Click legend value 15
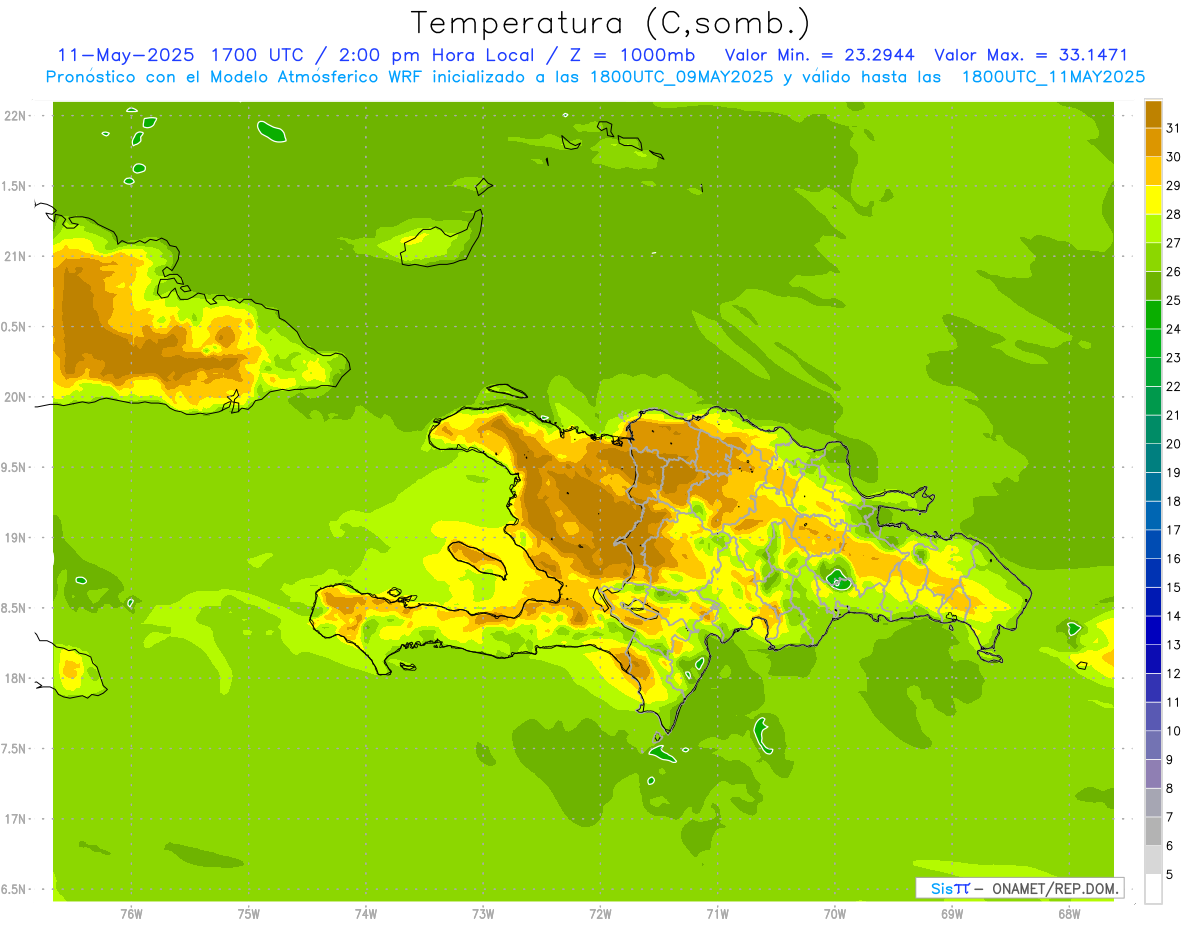The image size is (1200, 927). point(1174,588)
